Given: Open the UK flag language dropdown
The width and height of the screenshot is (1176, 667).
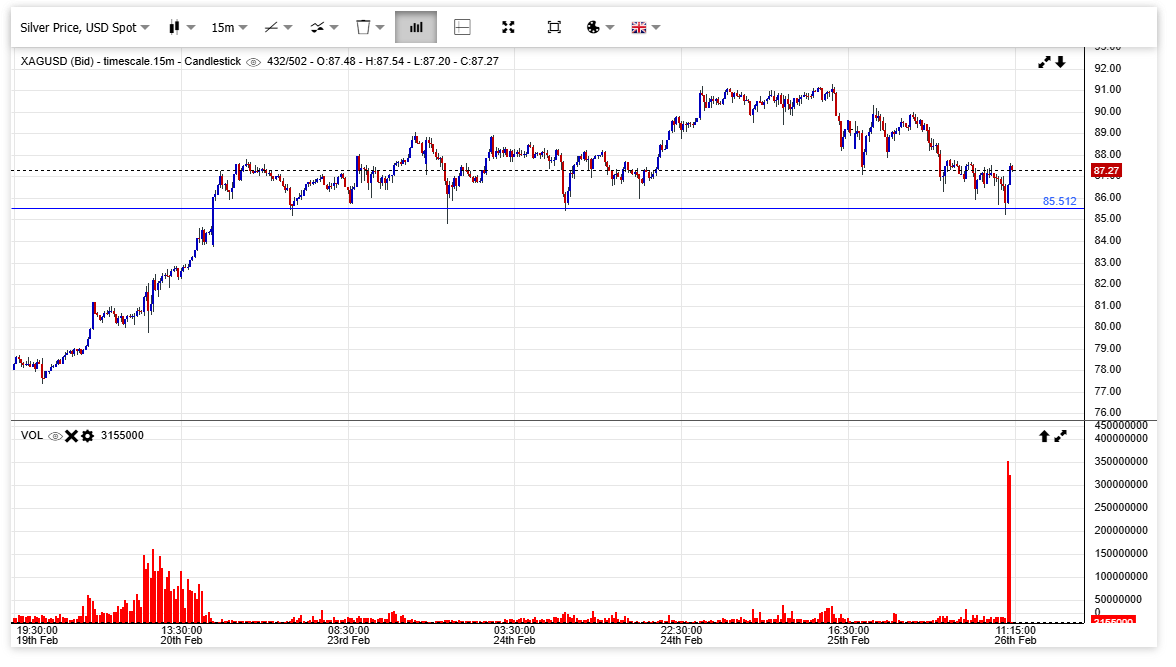Looking at the screenshot, I should (645, 28).
